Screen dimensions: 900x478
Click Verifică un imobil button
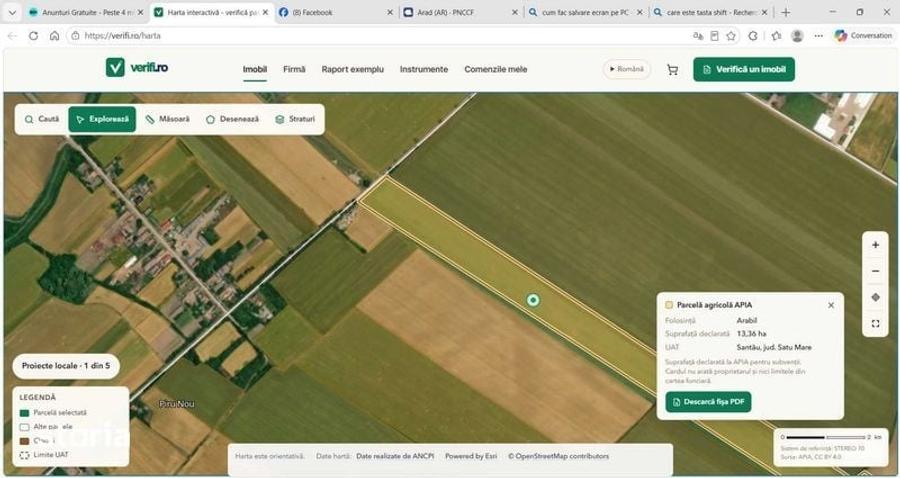pos(744,69)
